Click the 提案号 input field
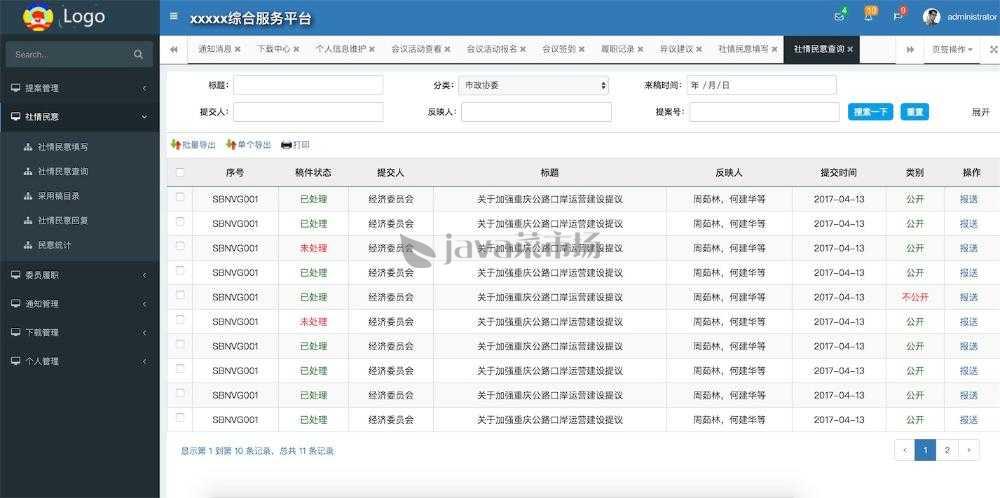1000x498 pixels. [764, 112]
